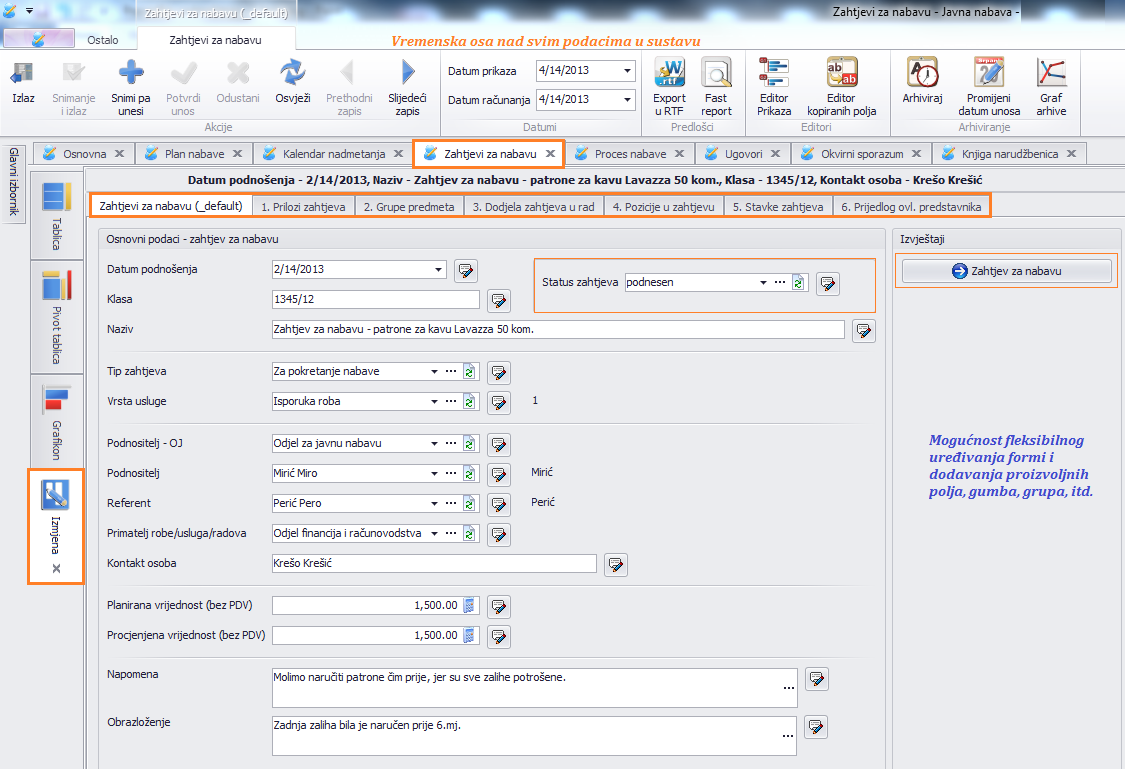1125x769 pixels.
Task: Click ellipsis button in Obrazloženje field
Action: pyautogui.click(x=788, y=737)
